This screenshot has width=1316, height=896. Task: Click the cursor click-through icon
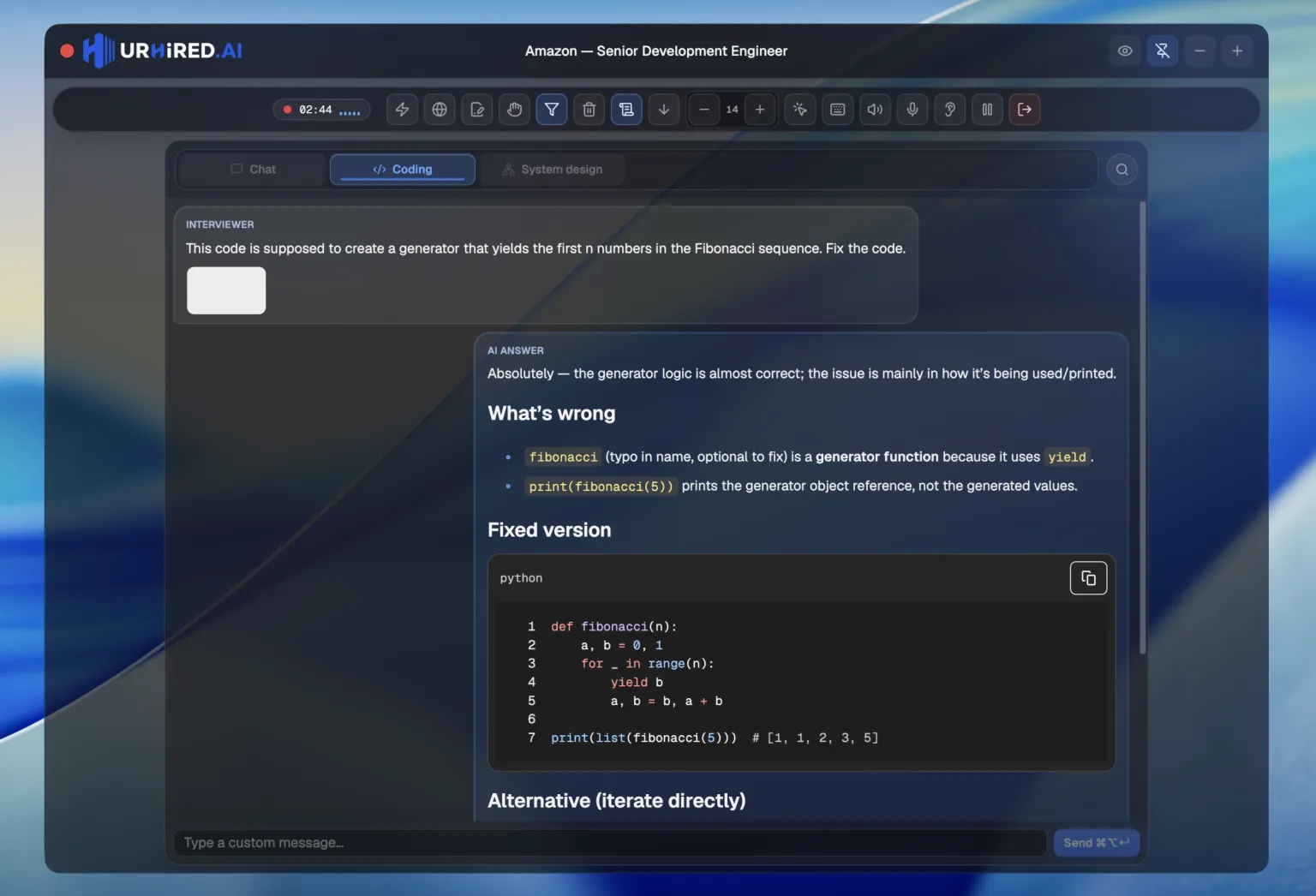click(x=800, y=110)
